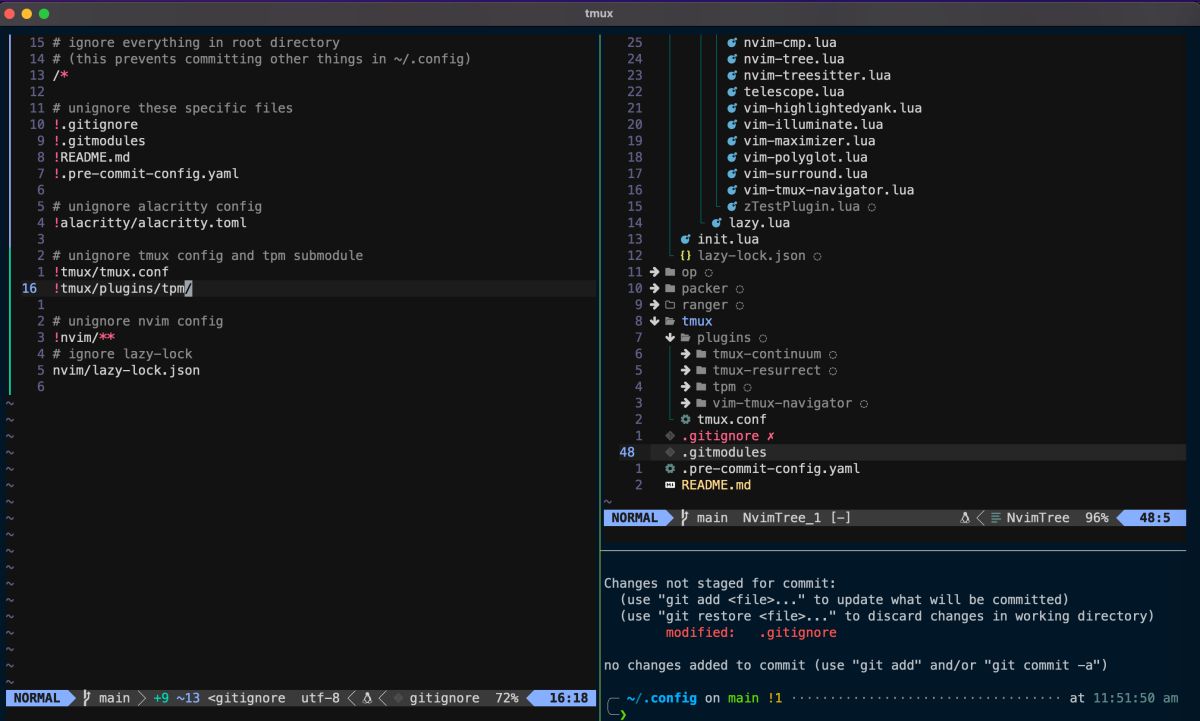This screenshot has width=1200, height=721.
Task: Click the tmux window title
Action: click(x=599, y=13)
